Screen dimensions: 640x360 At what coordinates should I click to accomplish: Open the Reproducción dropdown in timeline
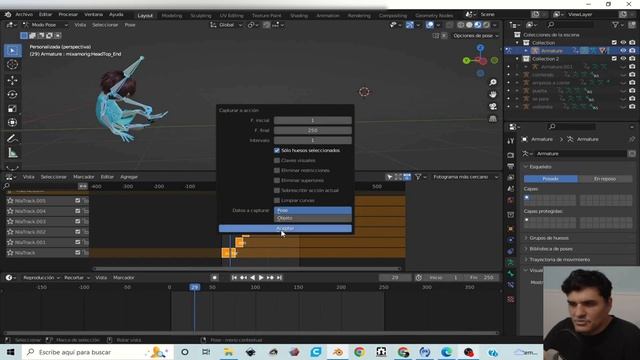tap(41, 278)
